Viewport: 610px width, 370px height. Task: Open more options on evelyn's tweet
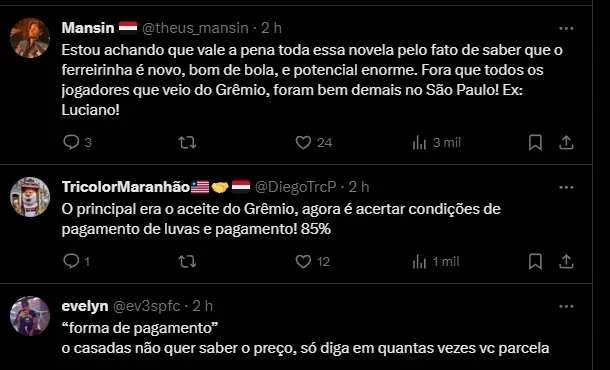tap(566, 307)
